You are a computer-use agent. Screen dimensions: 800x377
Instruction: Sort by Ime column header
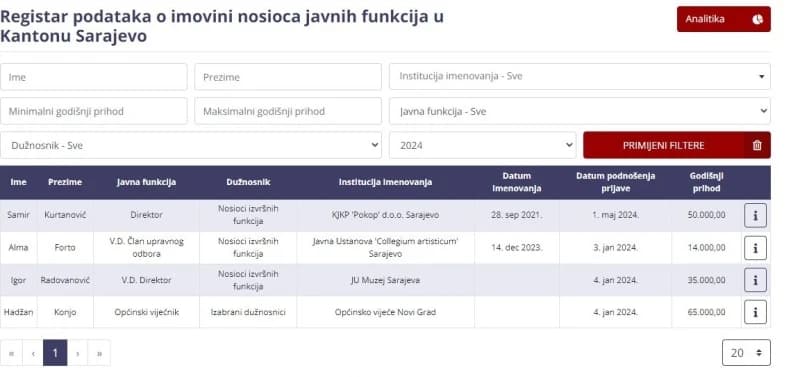tap(18, 182)
